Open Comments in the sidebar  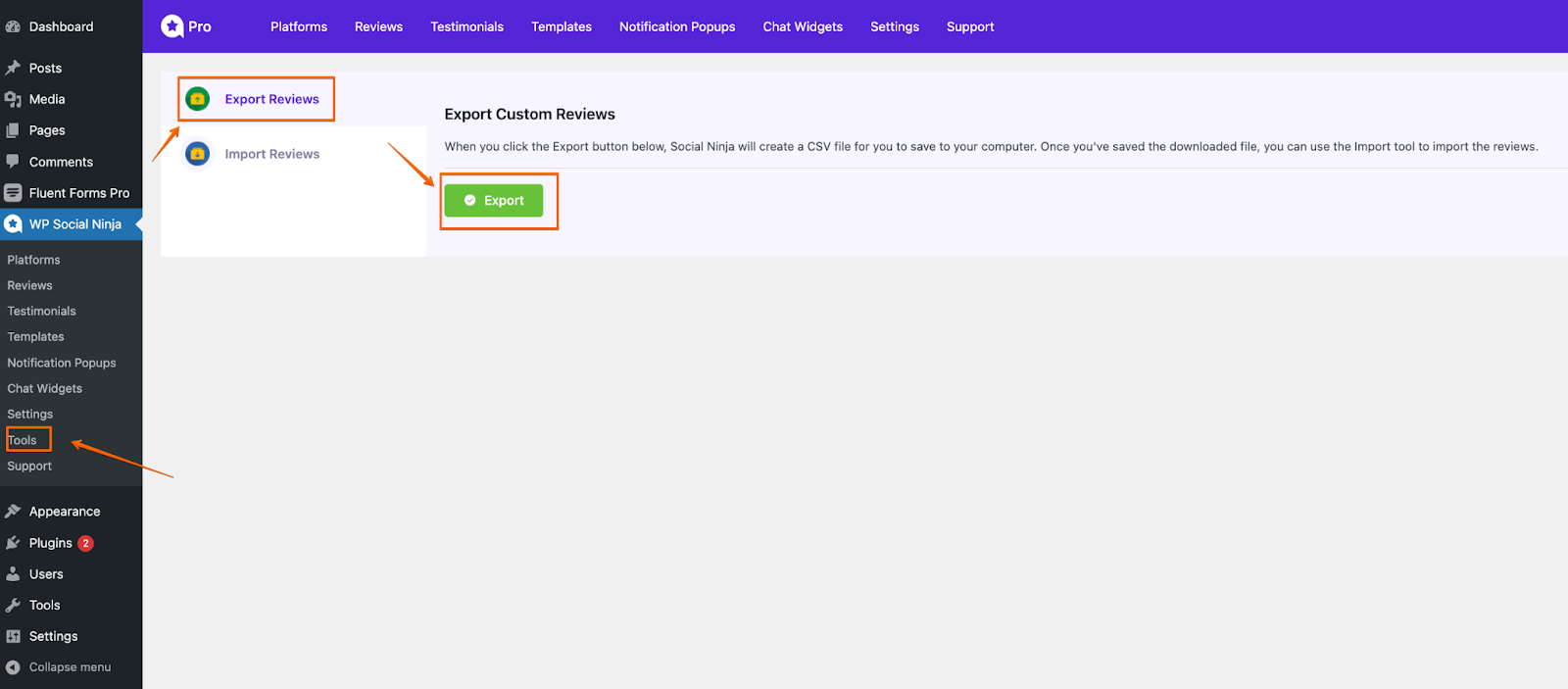point(61,162)
